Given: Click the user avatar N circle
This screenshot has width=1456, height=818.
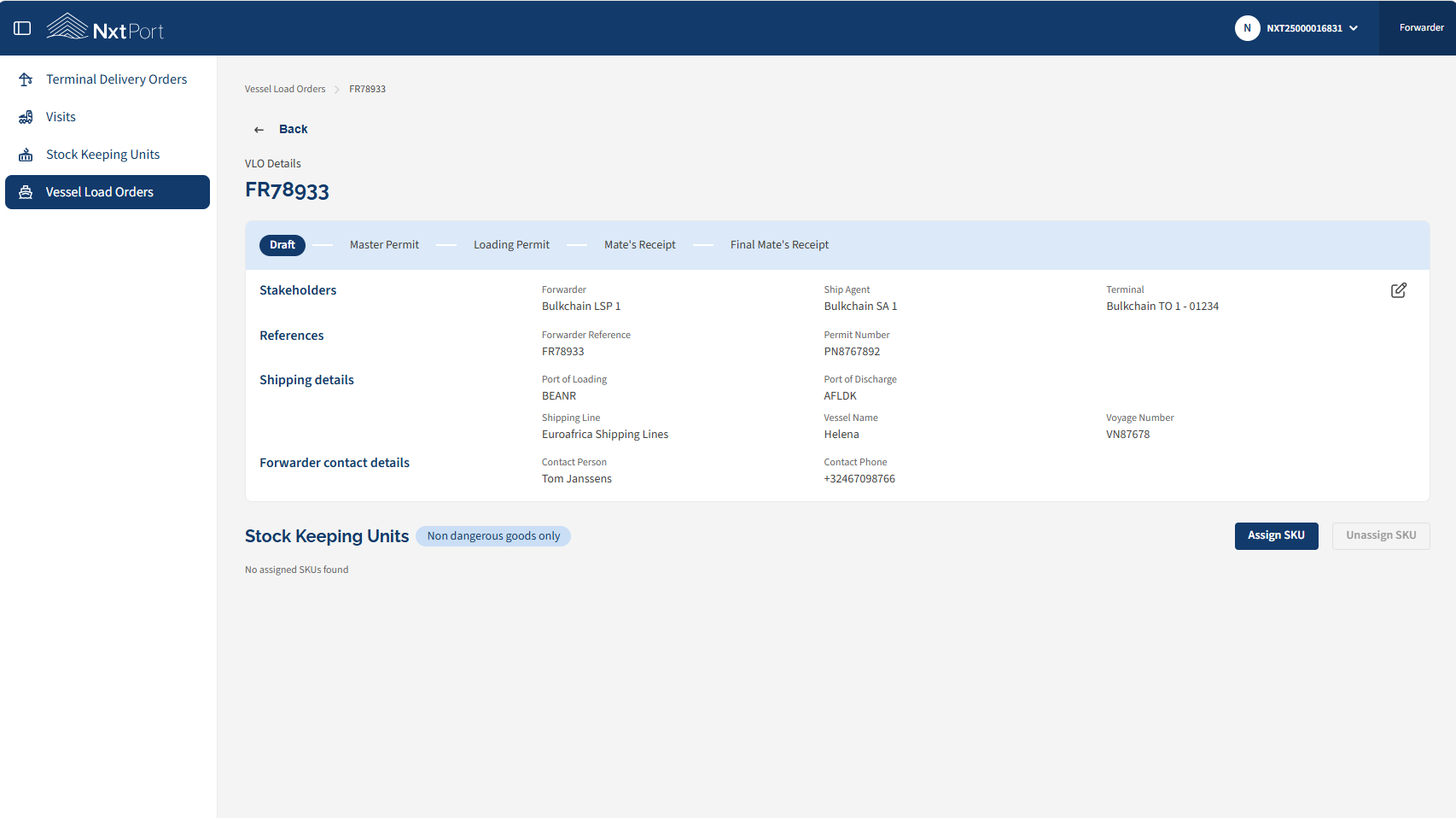Looking at the screenshot, I should coord(1247,28).
